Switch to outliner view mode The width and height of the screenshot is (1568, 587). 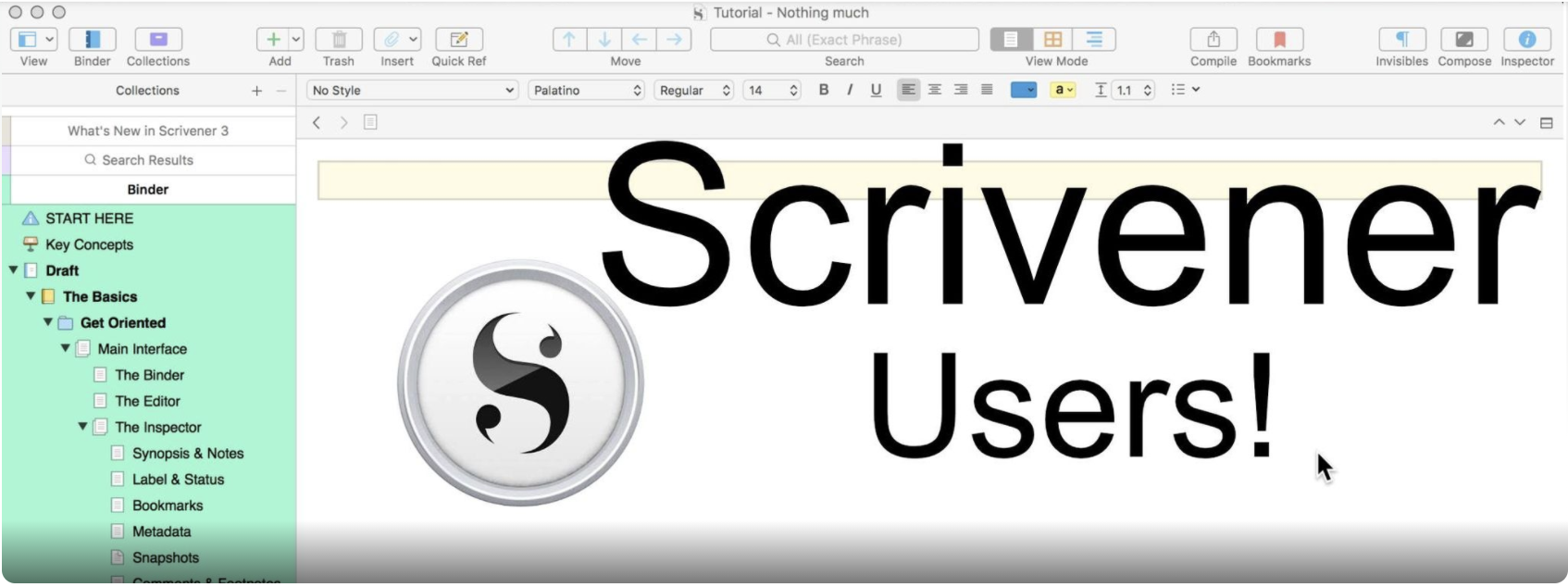click(x=1094, y=40)
